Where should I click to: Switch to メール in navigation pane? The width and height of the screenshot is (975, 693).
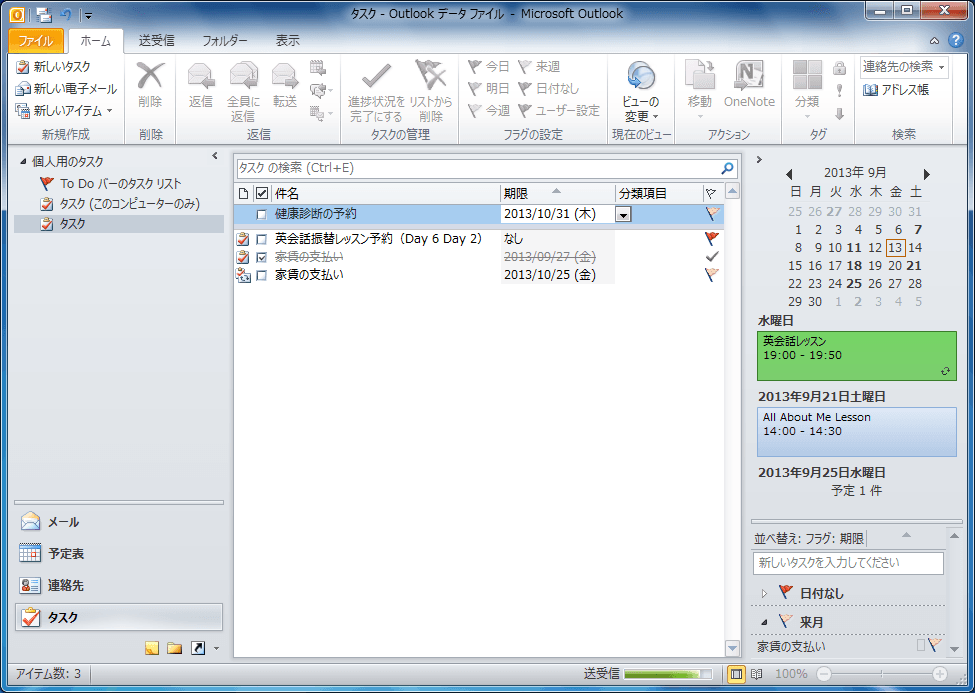click(118, 522)
